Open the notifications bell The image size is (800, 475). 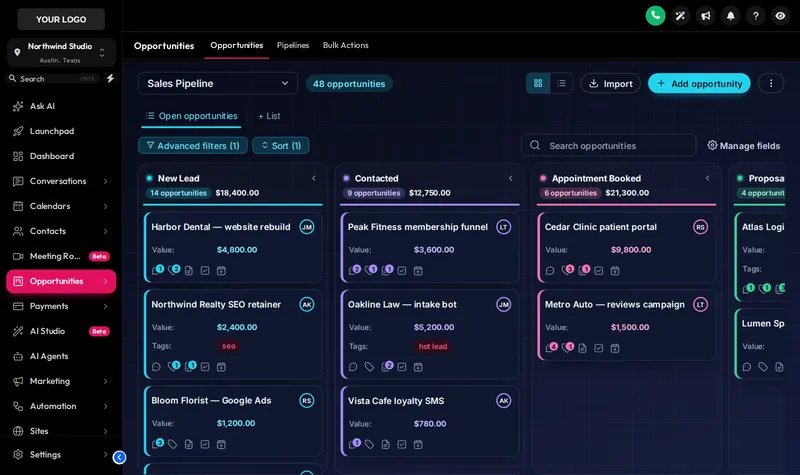pyautogui.click(x=731, y=16)
